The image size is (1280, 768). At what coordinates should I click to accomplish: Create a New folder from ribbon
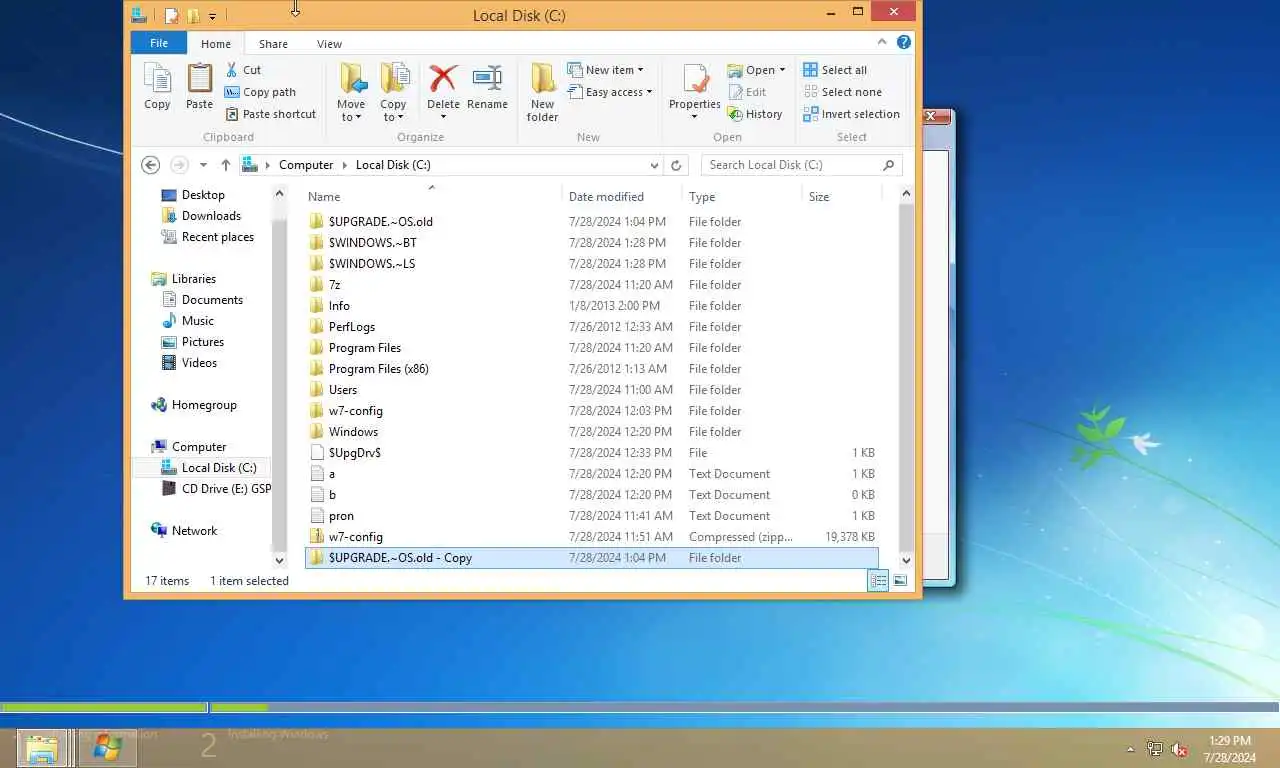point(542,92)
